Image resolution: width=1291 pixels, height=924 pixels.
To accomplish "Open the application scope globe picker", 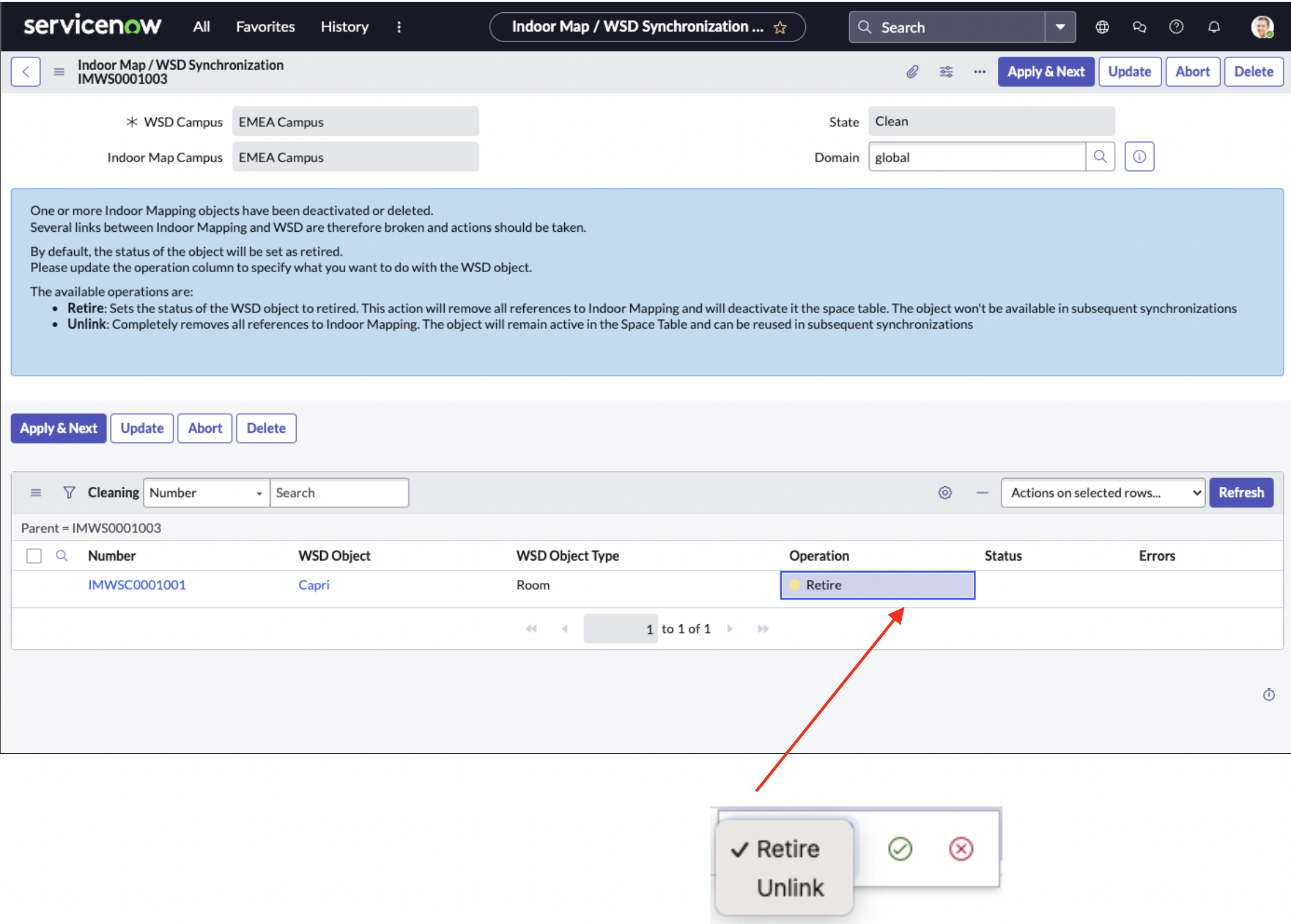I will 1102,27.
